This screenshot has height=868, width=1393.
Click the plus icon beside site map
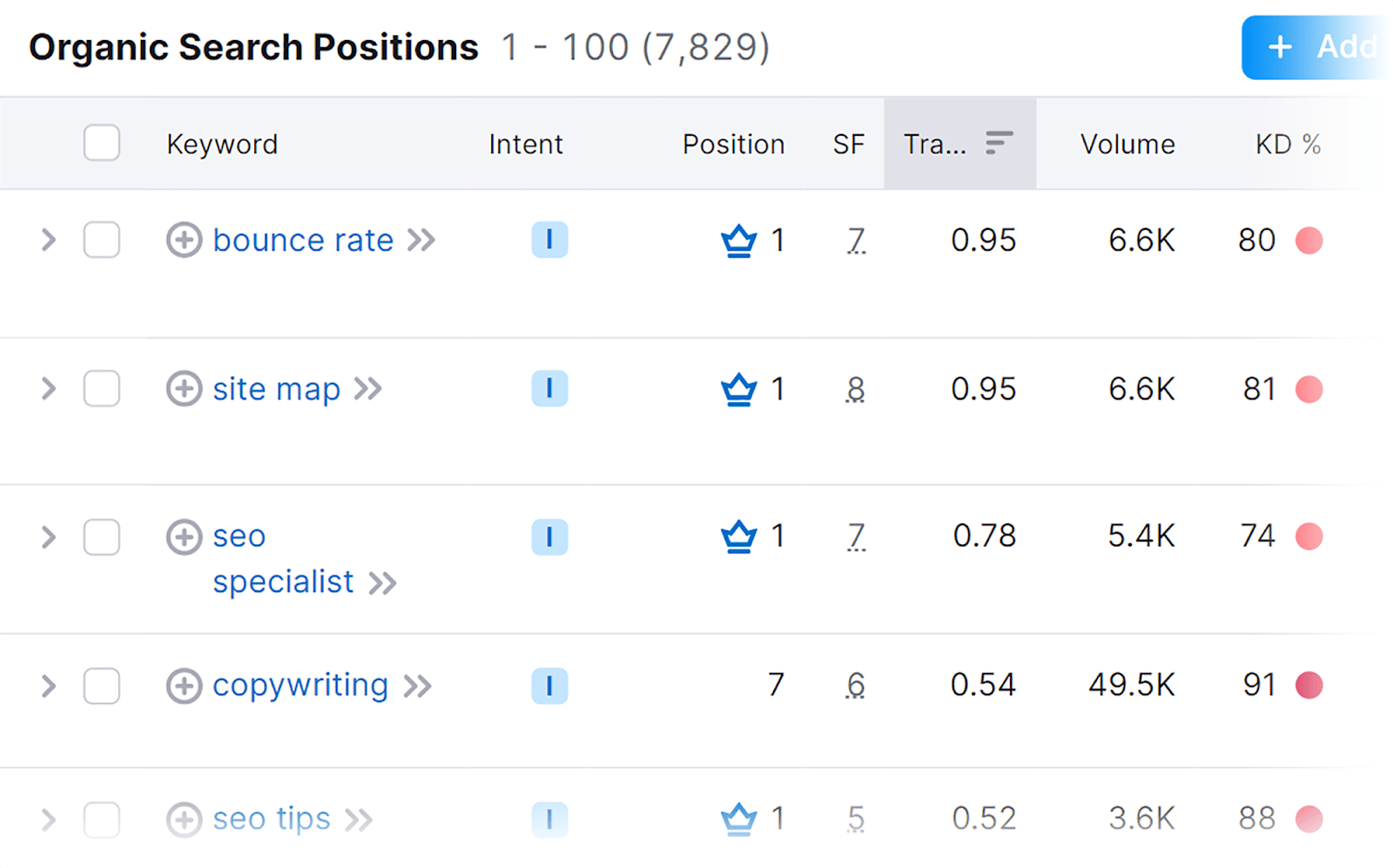click(x=184, y=389)
